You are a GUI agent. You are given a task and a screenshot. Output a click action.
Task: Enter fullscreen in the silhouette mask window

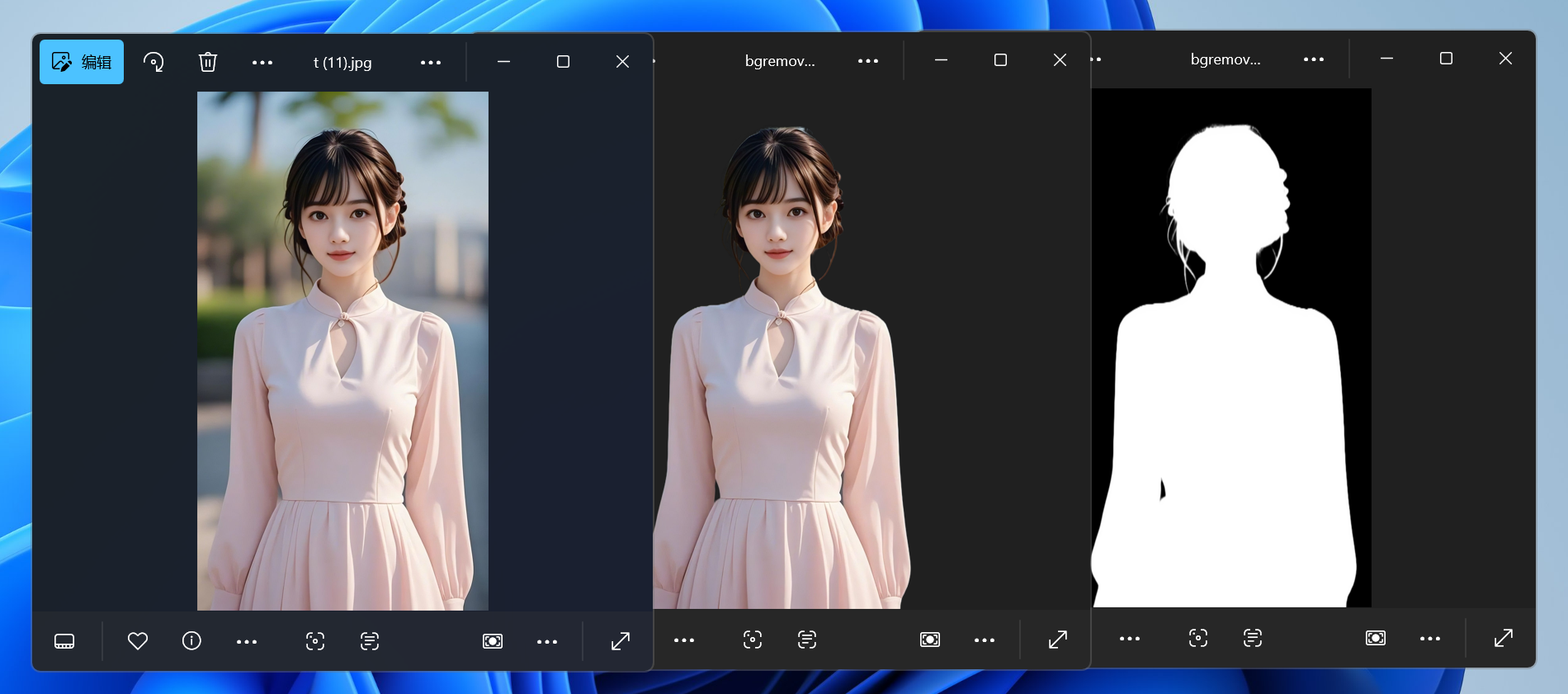click(1504, 638)
